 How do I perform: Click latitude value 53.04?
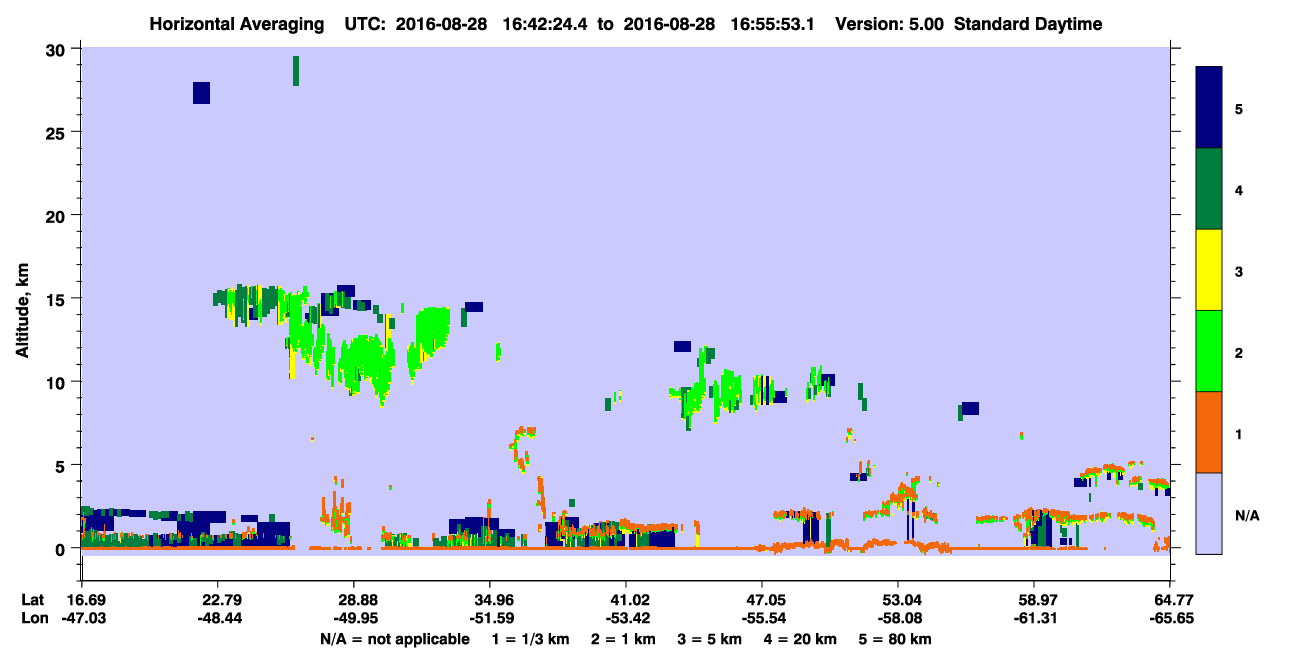pyautogui.click(x=898, y=600)
